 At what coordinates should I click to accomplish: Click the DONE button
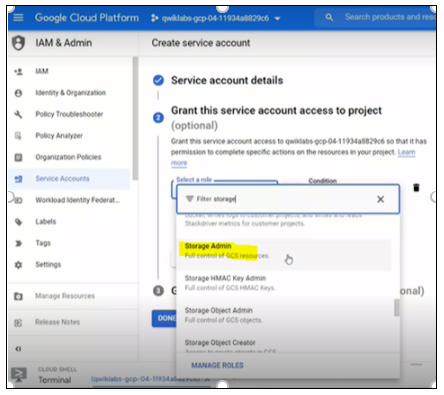pyautogui.click(x=164, y=318)
